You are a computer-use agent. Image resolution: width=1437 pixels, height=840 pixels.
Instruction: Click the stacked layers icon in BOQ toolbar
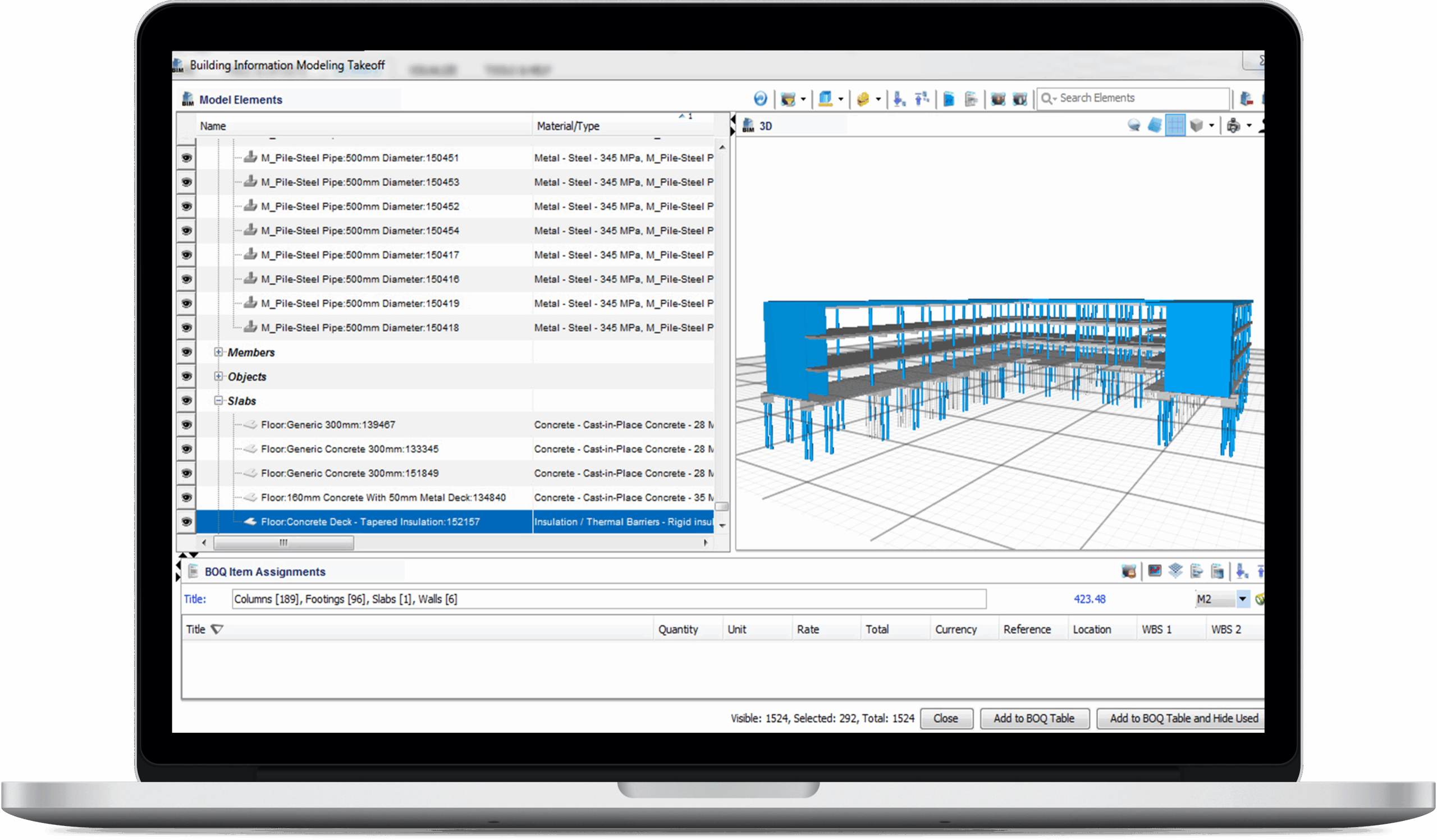(1175, 571)
